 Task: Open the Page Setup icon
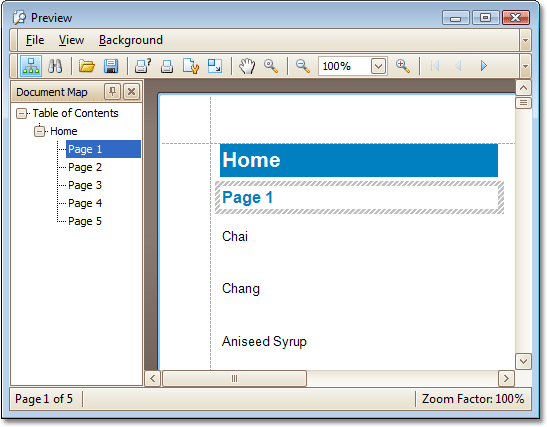coord(191,66)
